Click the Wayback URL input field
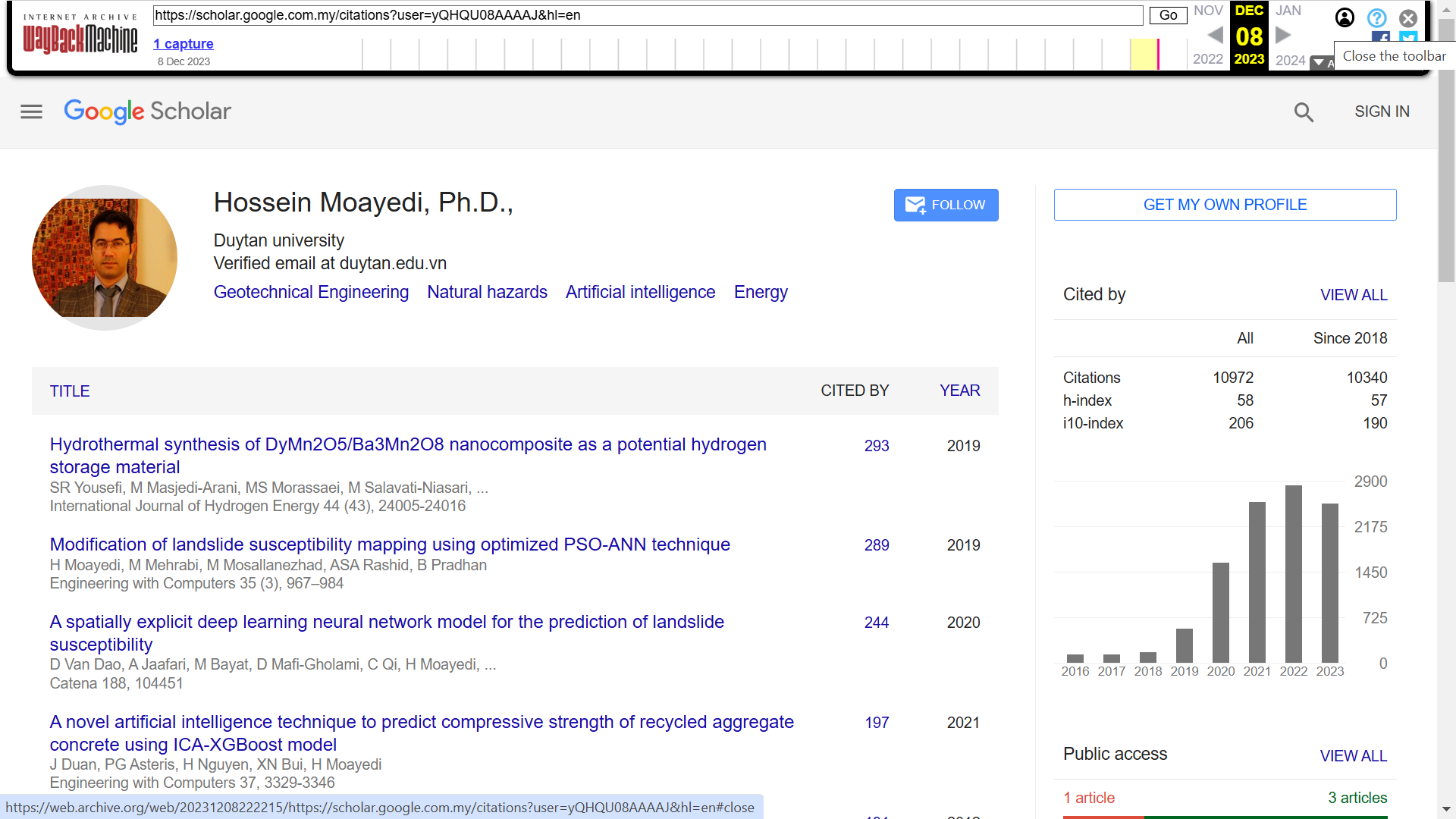Viewport: 1456px width, 819px height. click(648, 15)
